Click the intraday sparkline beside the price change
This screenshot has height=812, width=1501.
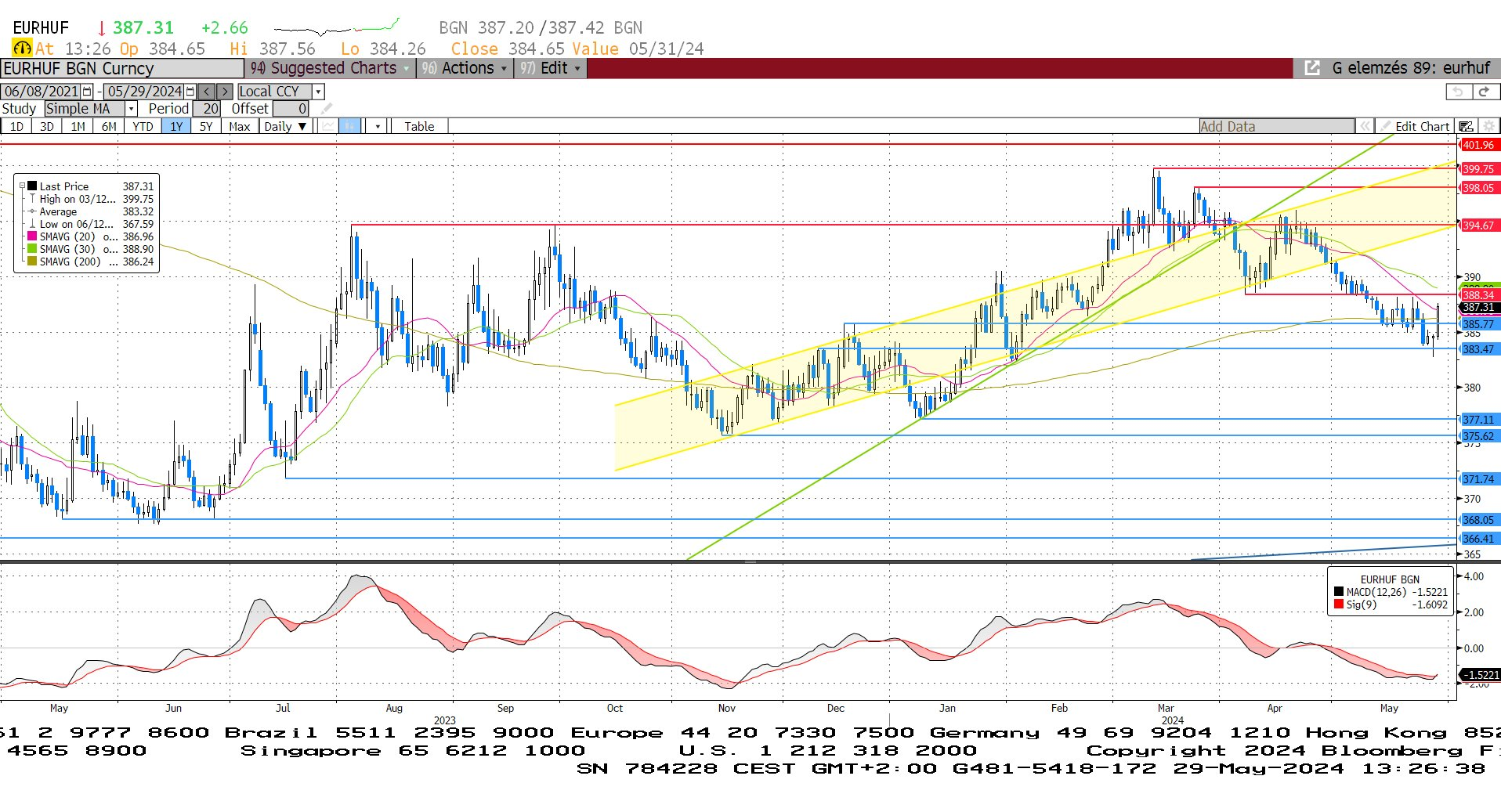pos(337,27)
